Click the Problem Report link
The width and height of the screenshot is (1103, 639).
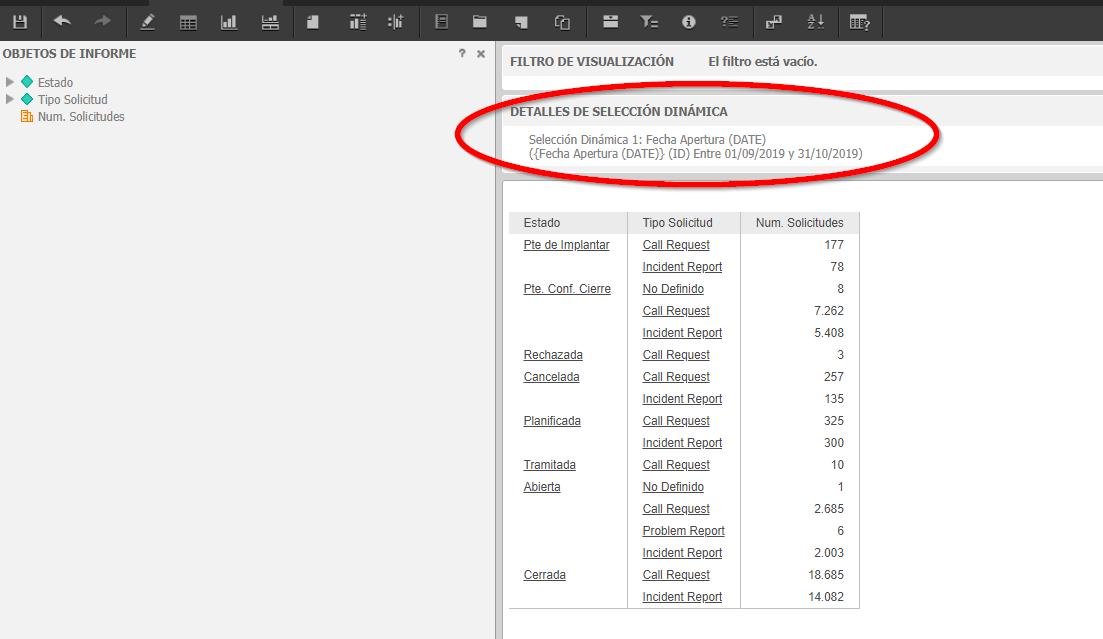click(x=684, y=531)
